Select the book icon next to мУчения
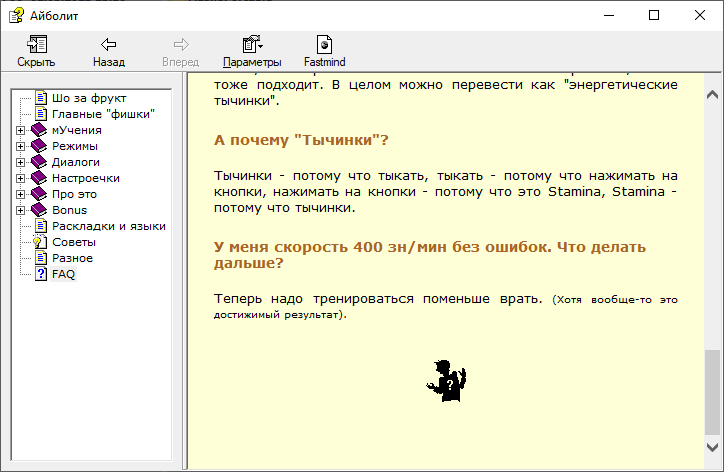This screenshot has width=724, height=472. coord(40,130)
